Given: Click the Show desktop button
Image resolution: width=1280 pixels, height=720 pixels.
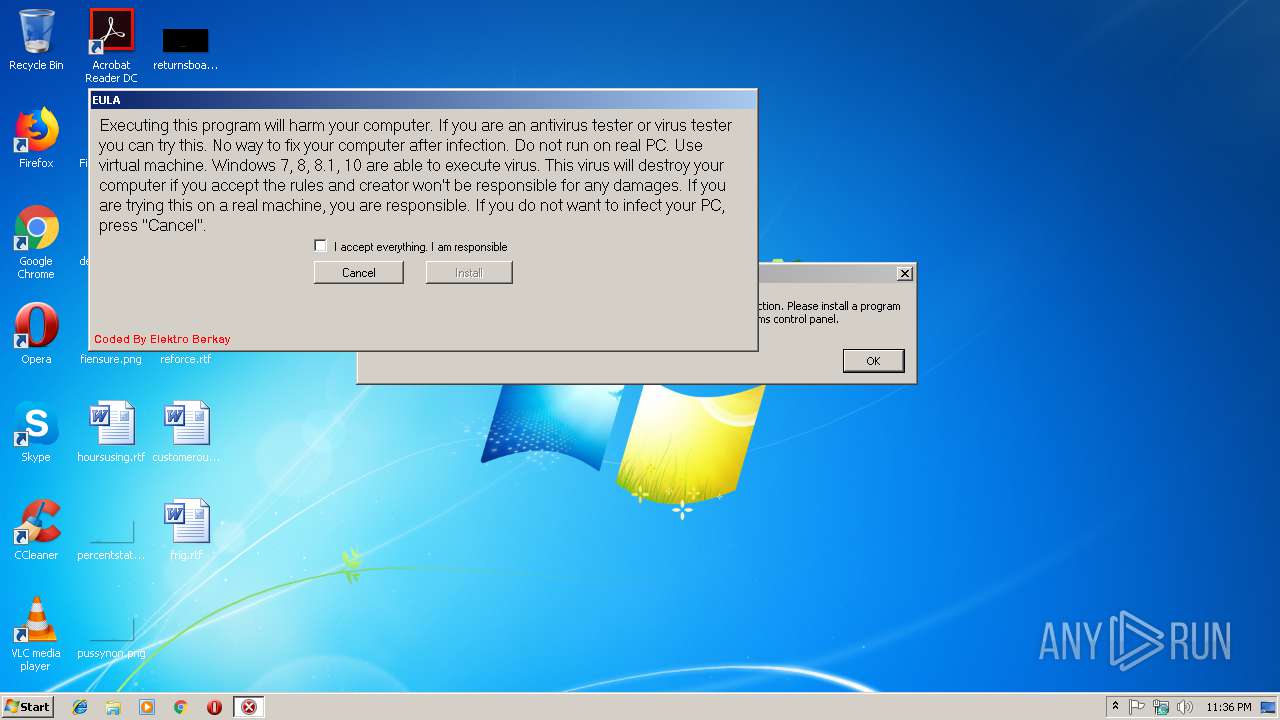Looking at the screenshot, I should point(1270,707).
